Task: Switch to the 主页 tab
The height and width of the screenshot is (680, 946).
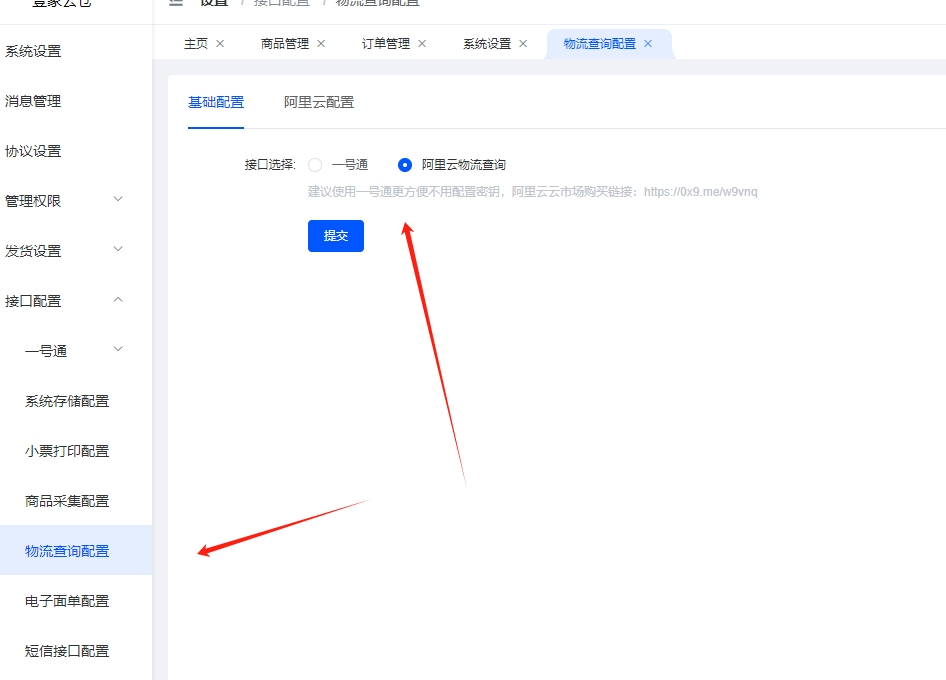Action: click(195, 43)
